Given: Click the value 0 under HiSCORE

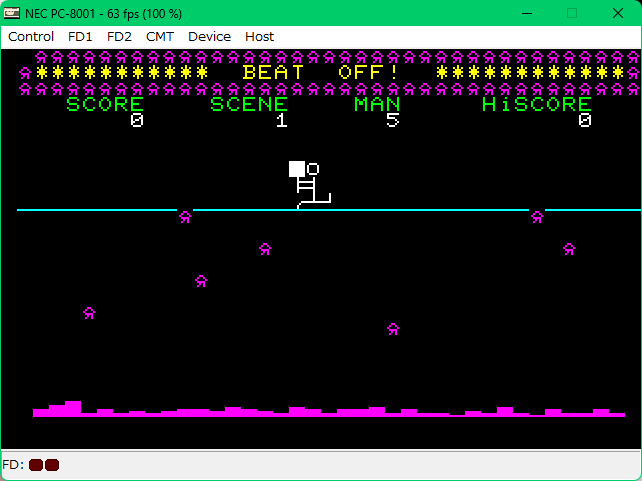Looking at the screenshot, I should coord(585,120).
